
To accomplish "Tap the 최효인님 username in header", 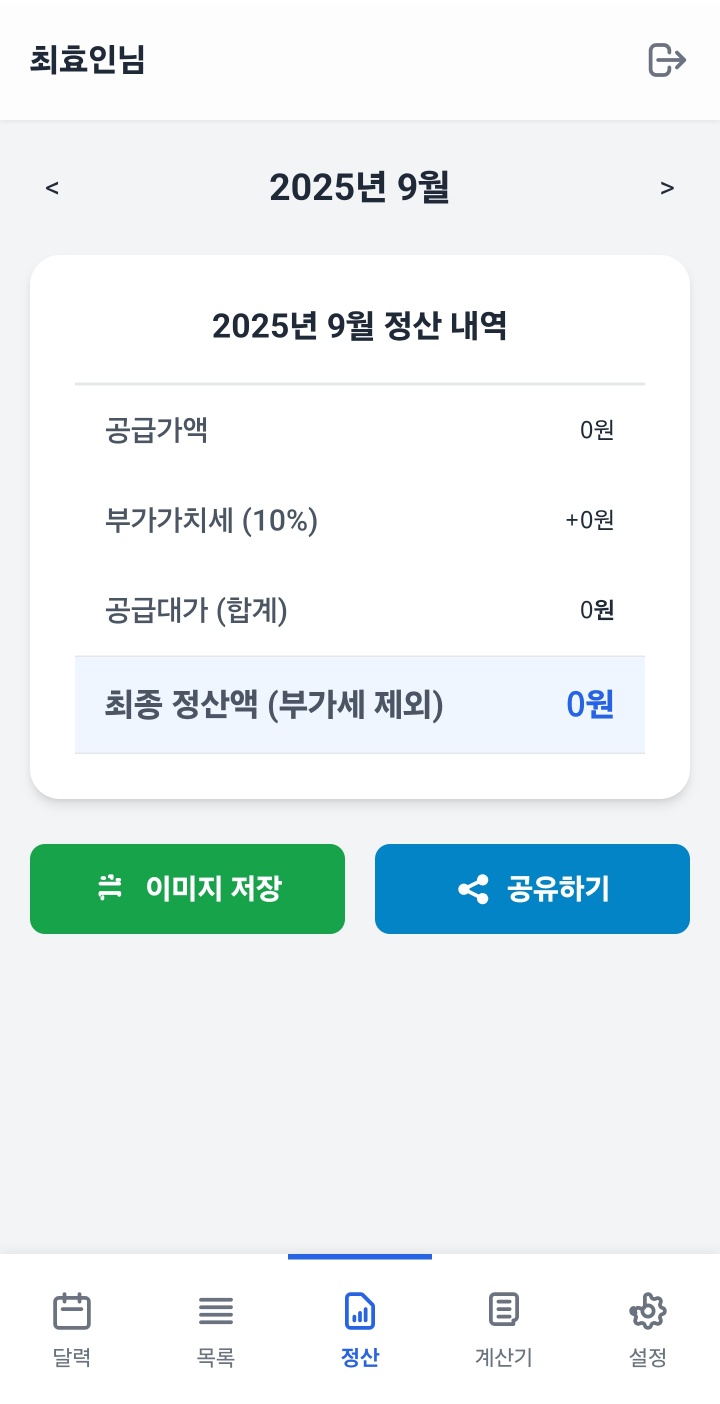I will click(x=88, y=60).
